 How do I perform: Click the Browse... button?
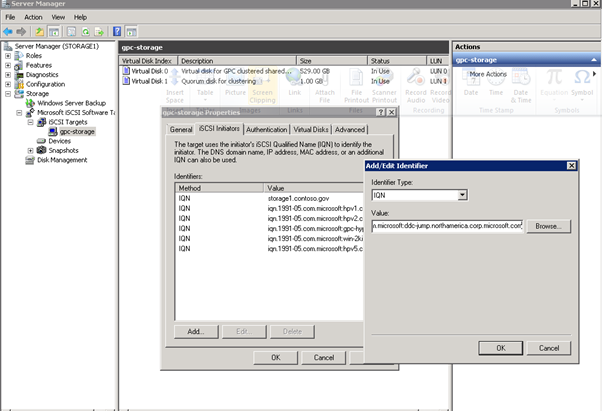[548, 226]
